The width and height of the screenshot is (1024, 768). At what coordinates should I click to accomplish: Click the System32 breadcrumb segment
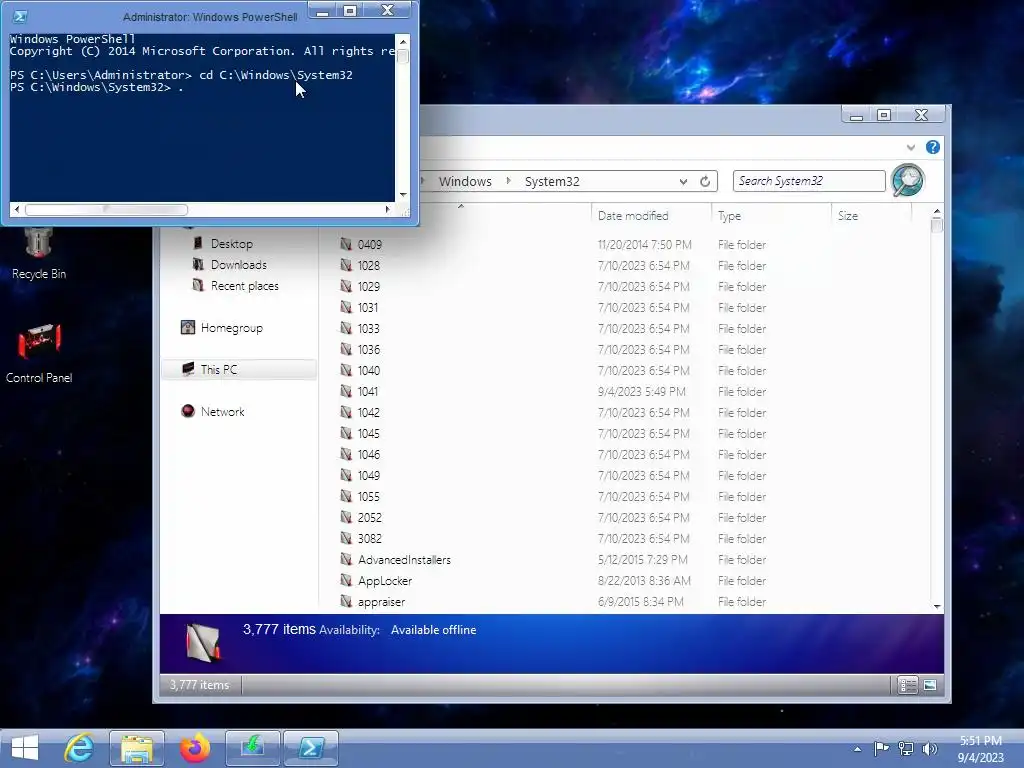click(x=552, y=182)
